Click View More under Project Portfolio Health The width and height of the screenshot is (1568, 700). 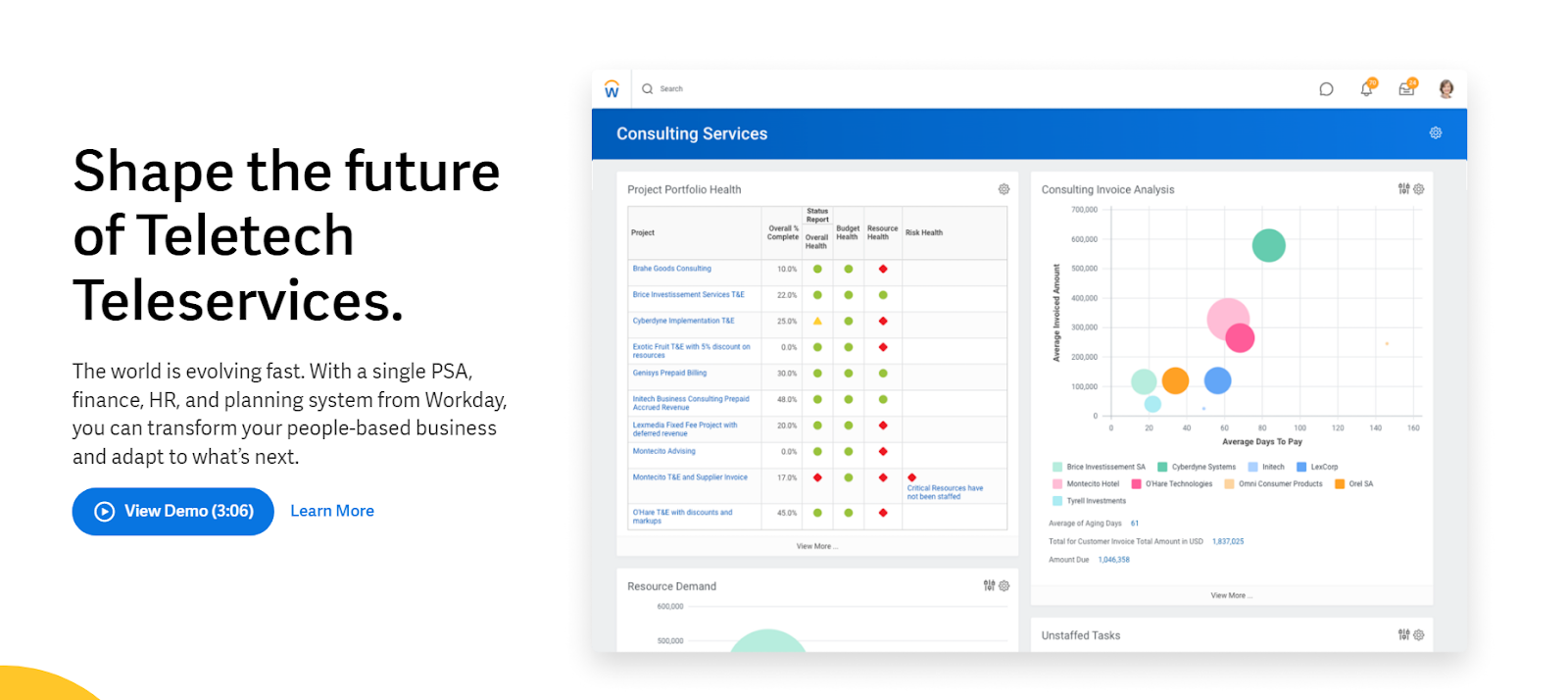[817, 546]
